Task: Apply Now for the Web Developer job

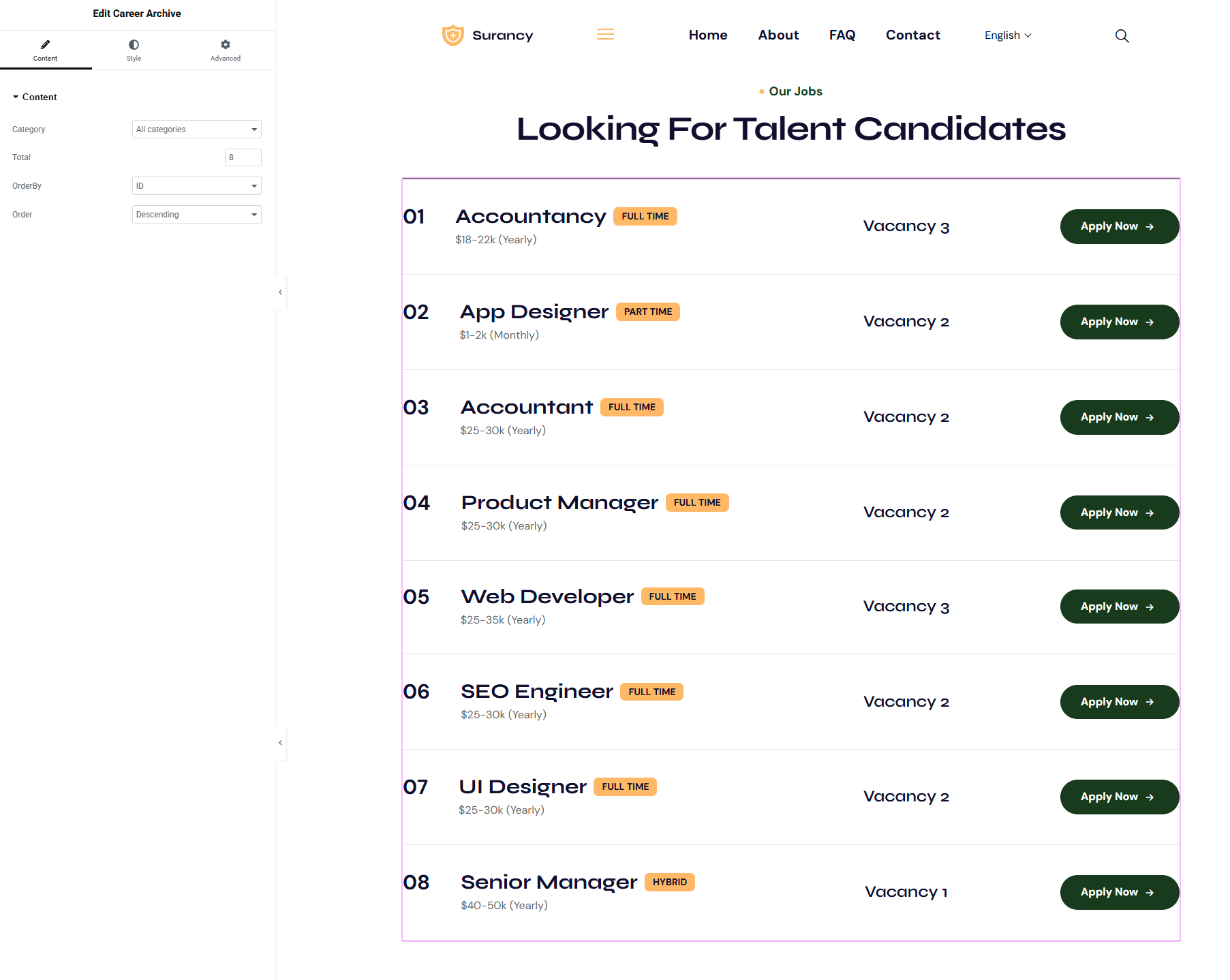Action: 1120,607
